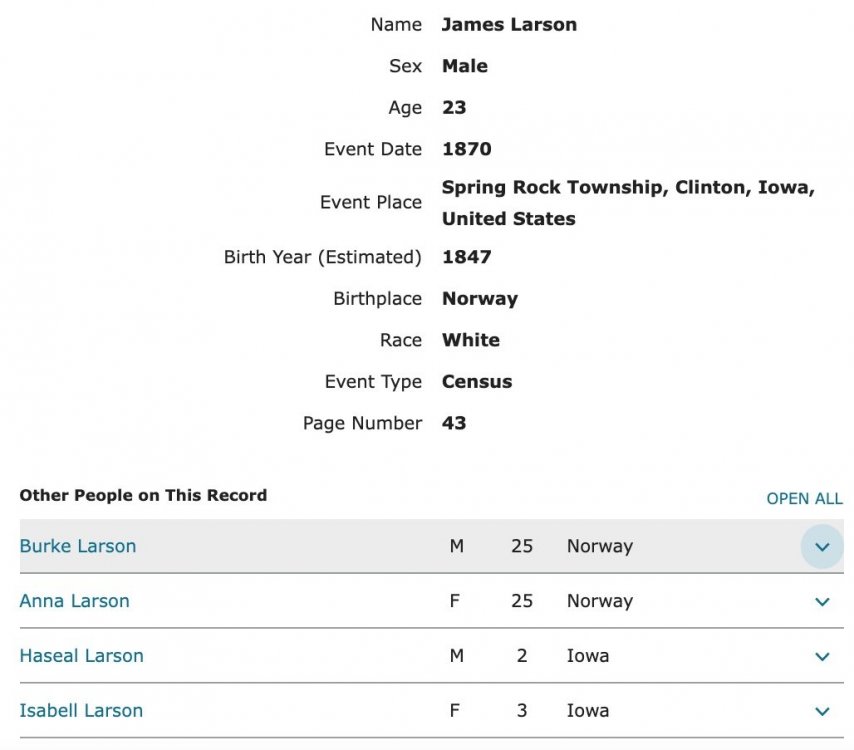Click the sex F in Anna Larson's row
Image resolution: width=854 pixels, height=750 pixels.
[x=455, y=601]
